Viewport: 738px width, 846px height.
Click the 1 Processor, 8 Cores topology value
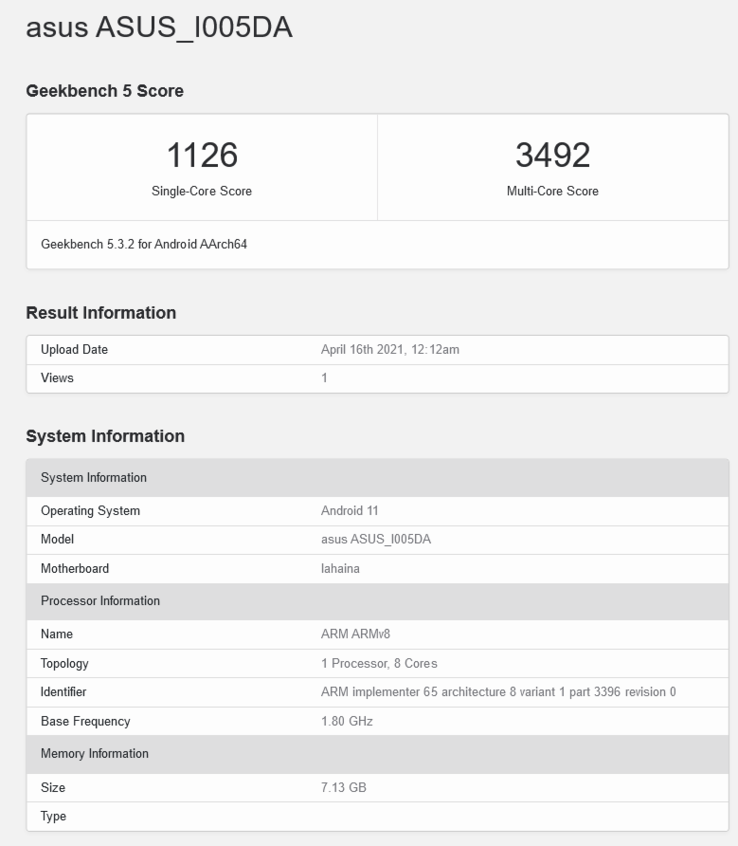coord(378,663)
